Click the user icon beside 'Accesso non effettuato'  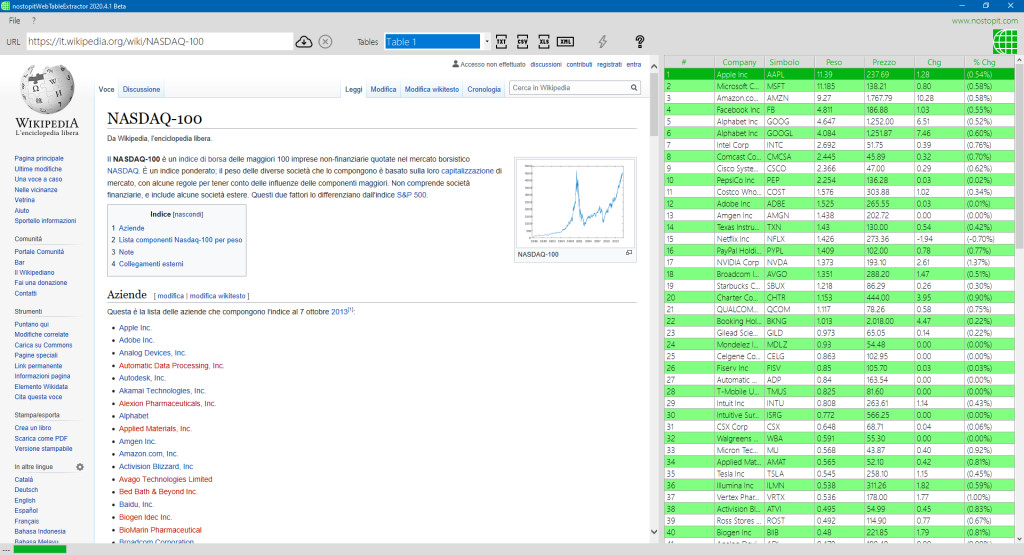455,64
